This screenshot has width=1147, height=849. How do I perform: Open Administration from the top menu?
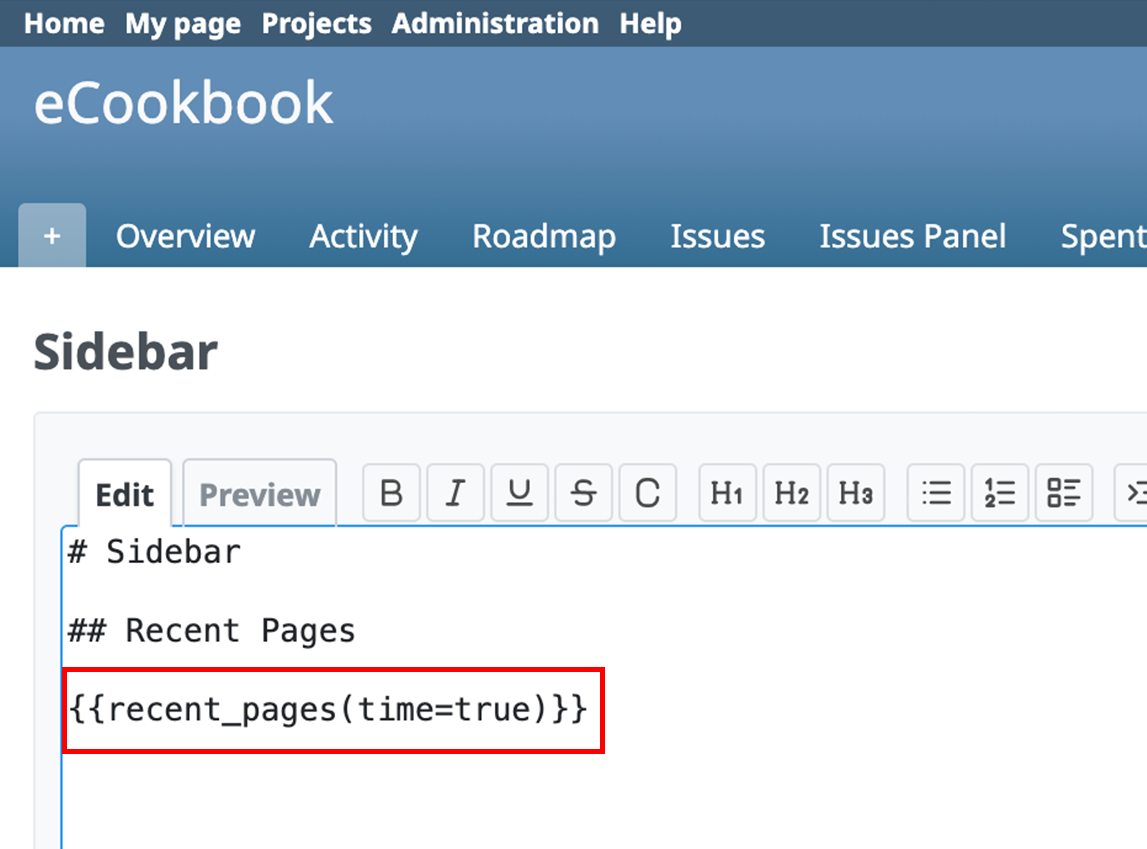point(495,23)
